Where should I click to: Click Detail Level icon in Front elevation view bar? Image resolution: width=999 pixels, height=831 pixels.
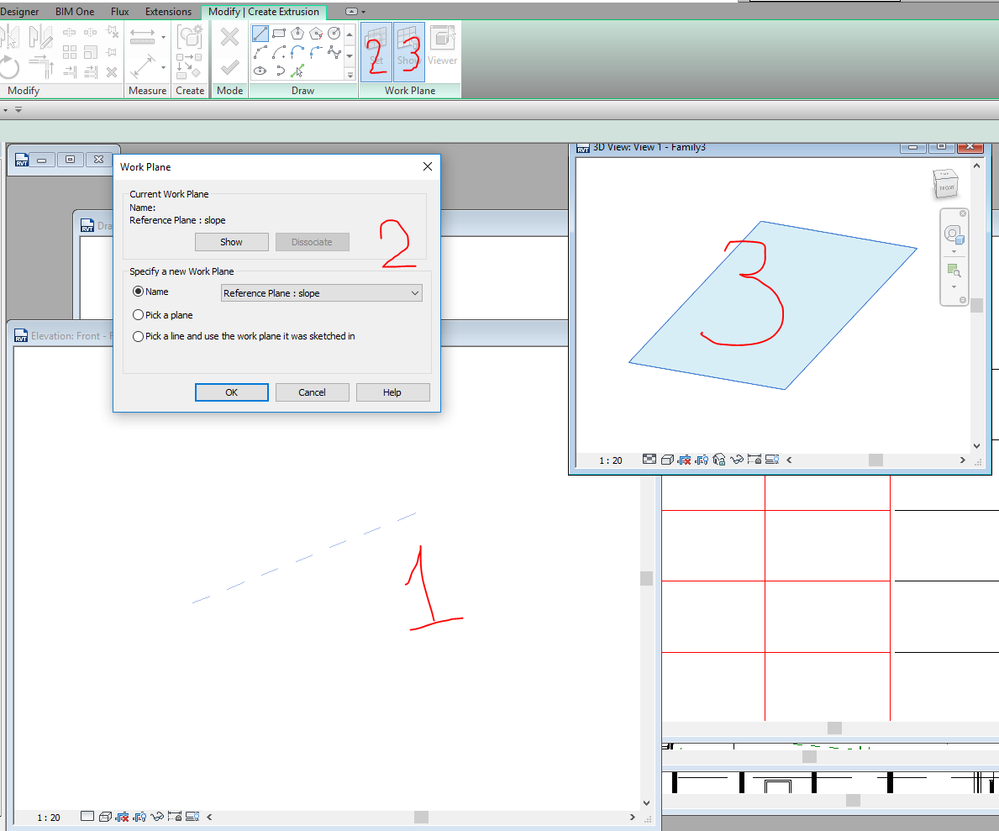tap(87, 816)
